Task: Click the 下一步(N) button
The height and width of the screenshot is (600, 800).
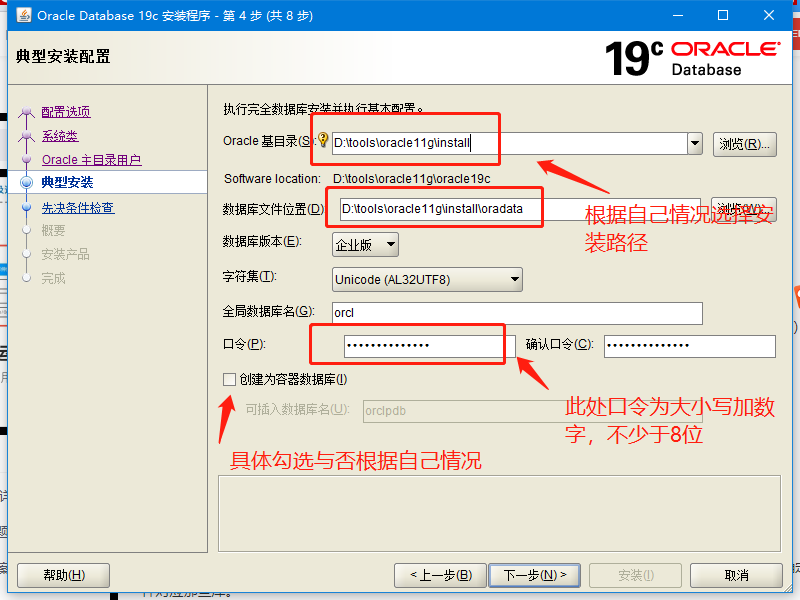Action: pyautogui.click(x=535, y=576)
